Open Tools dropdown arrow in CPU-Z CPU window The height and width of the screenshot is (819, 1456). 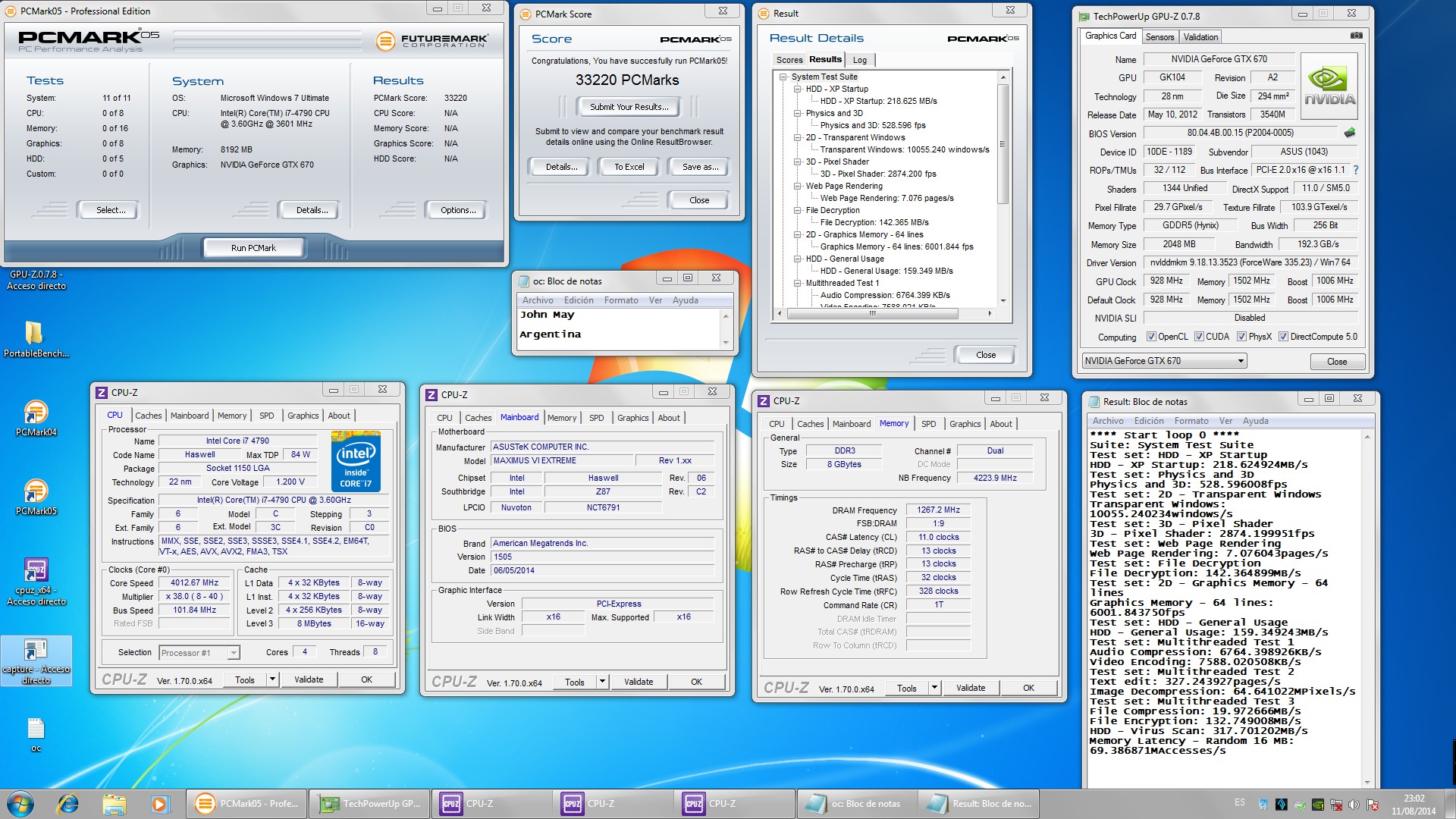(x=273, y=679)
